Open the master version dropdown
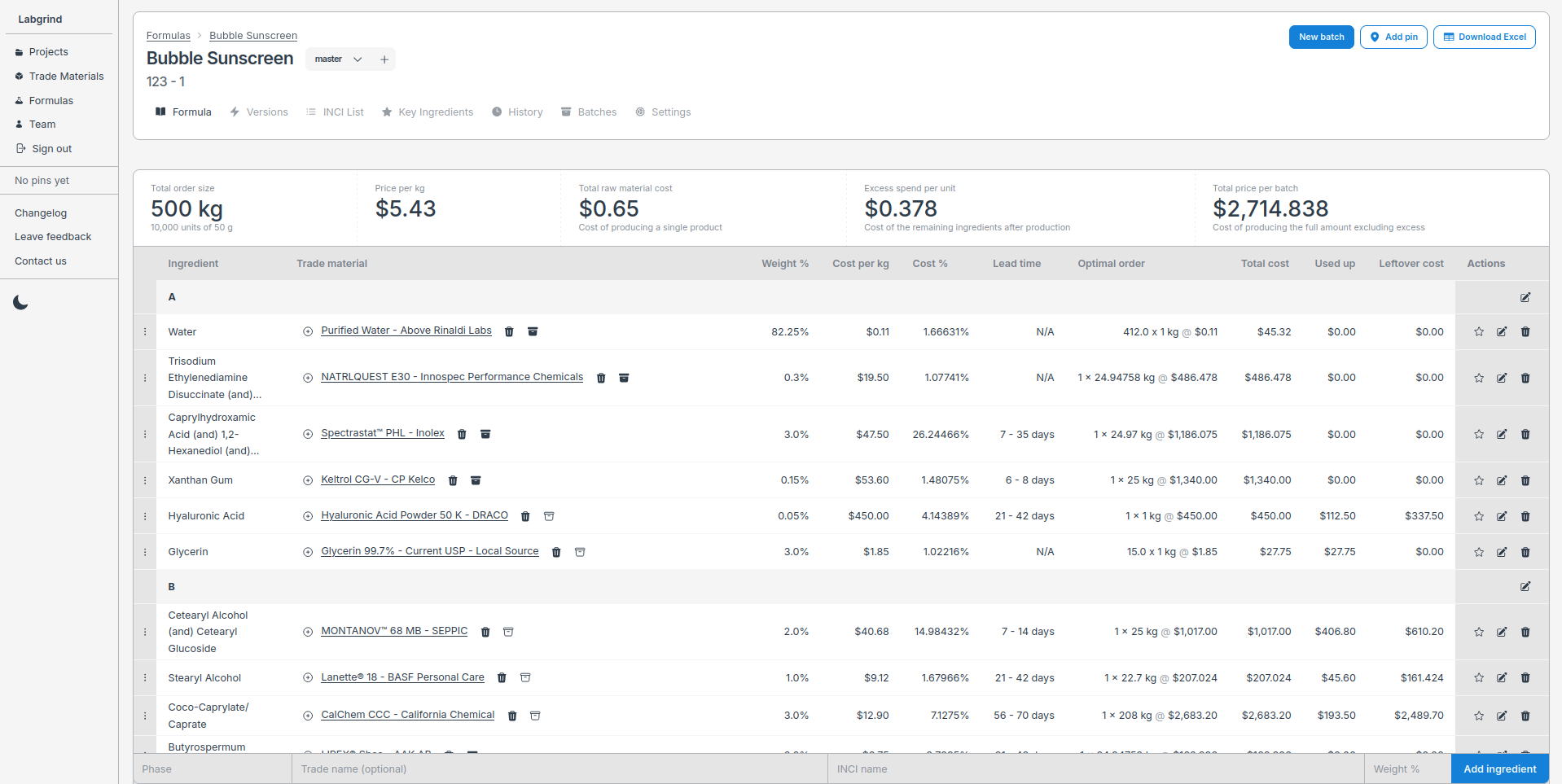The height and width of the screenshot is (784, 1562). tap(357, 59)
